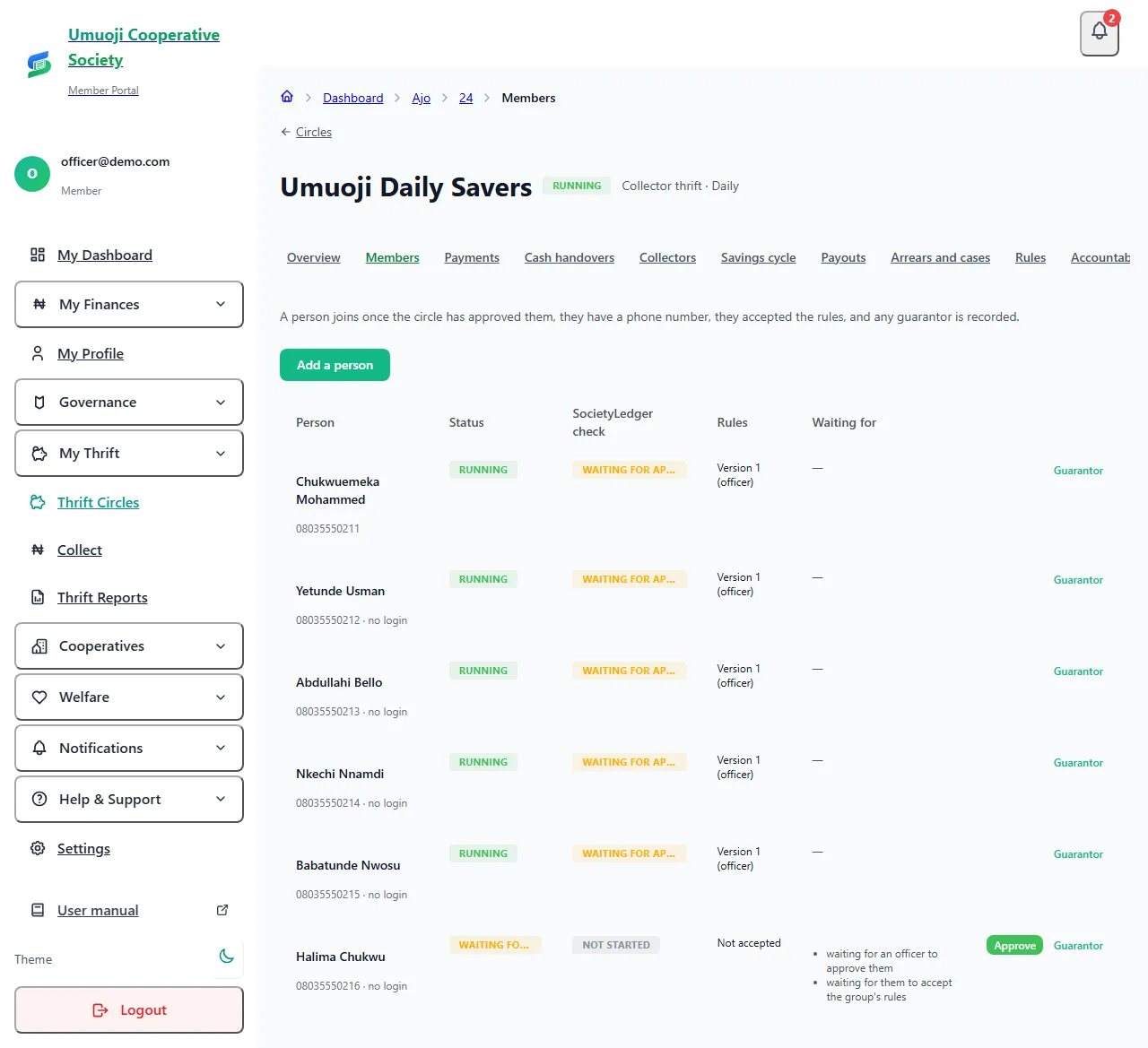This screenshot has width=1148, height=1048.
Task: Click the external link icon beside User manual
Action: coord(222,910)
